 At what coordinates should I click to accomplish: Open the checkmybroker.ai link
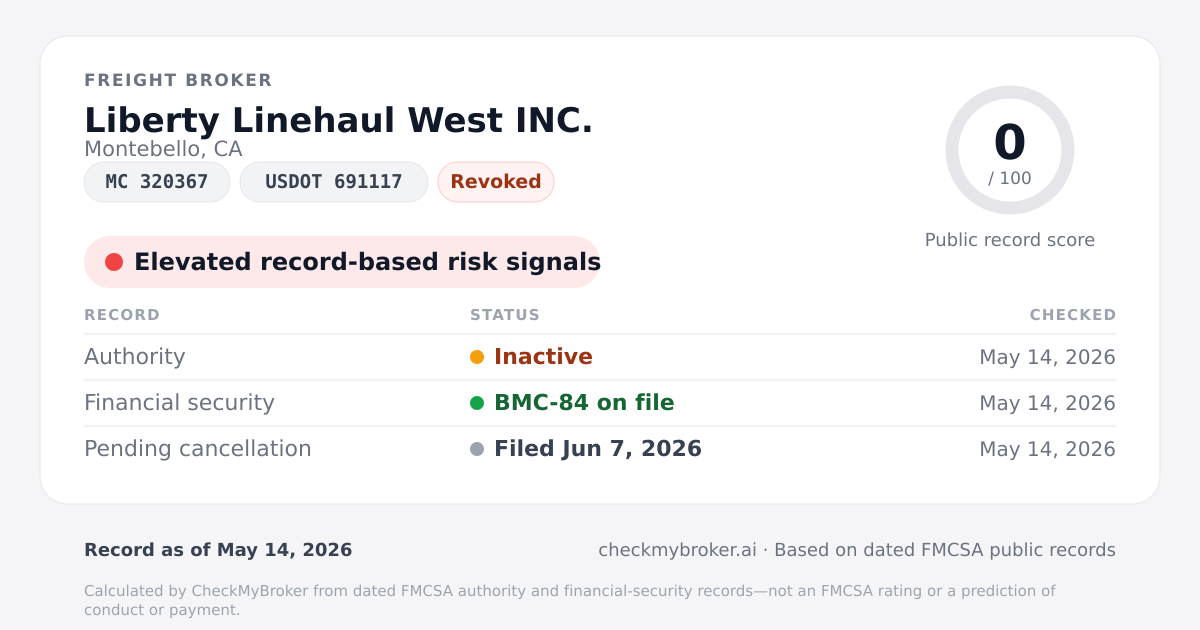677,550
